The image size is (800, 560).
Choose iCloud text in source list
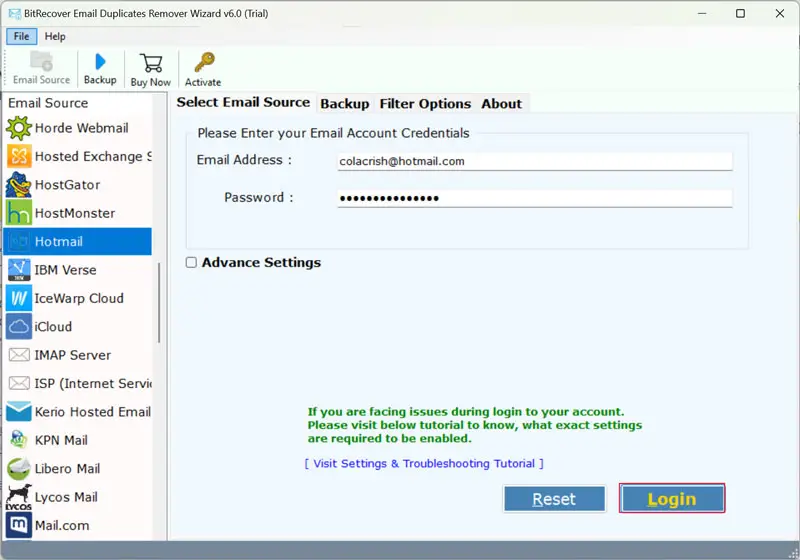point(53,326)
